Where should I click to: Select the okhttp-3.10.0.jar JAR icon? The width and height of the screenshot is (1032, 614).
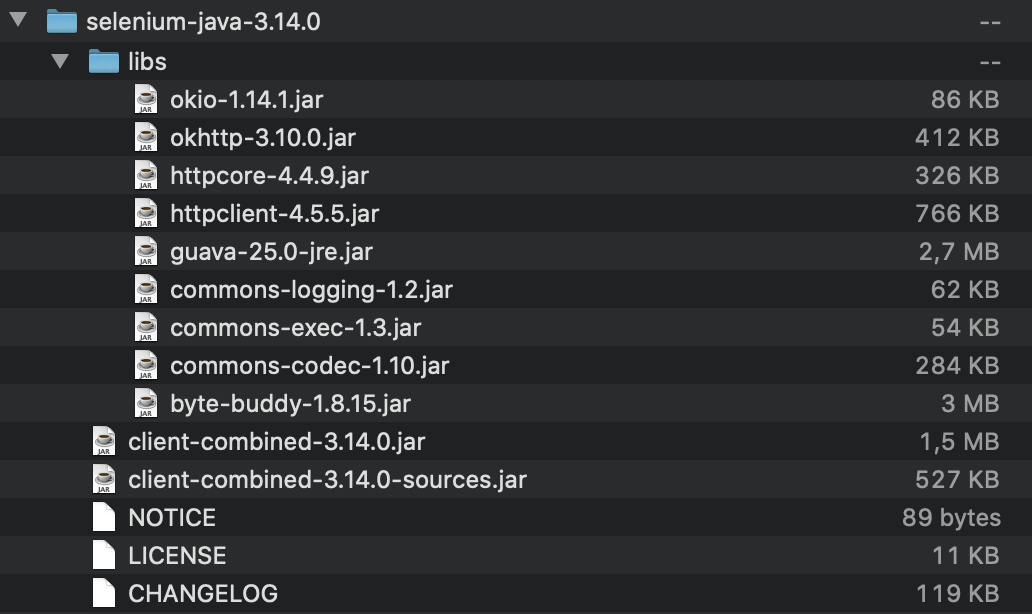(x=147, y=137)
